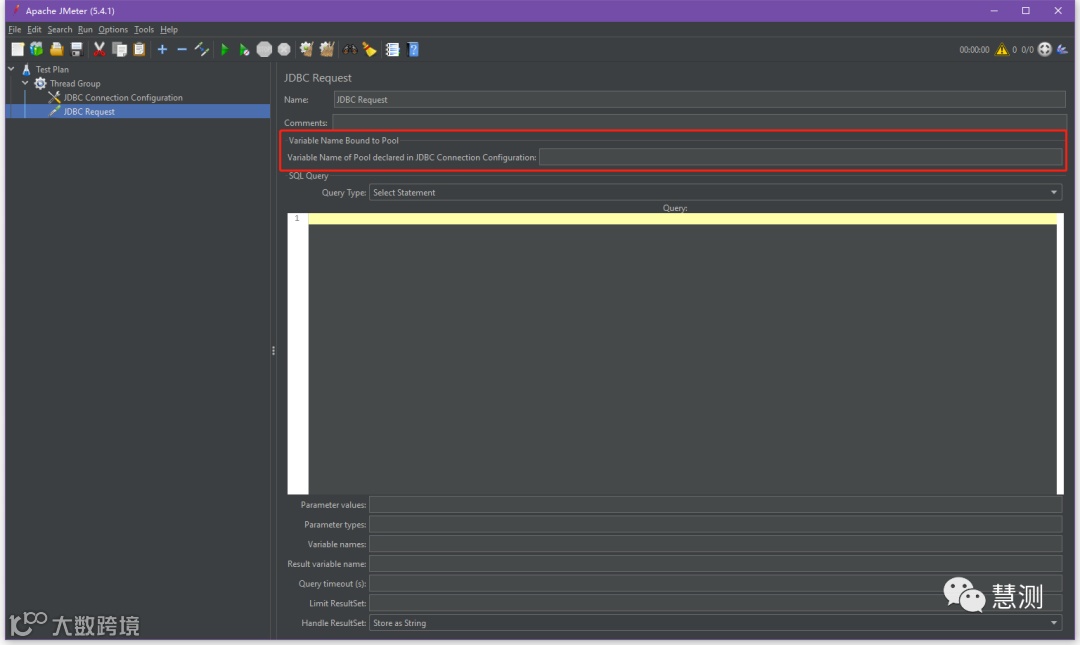Click the remote engines globe icon
Image resolution: width=1080 pixels, height=645 pixels.
[1045, 49]
